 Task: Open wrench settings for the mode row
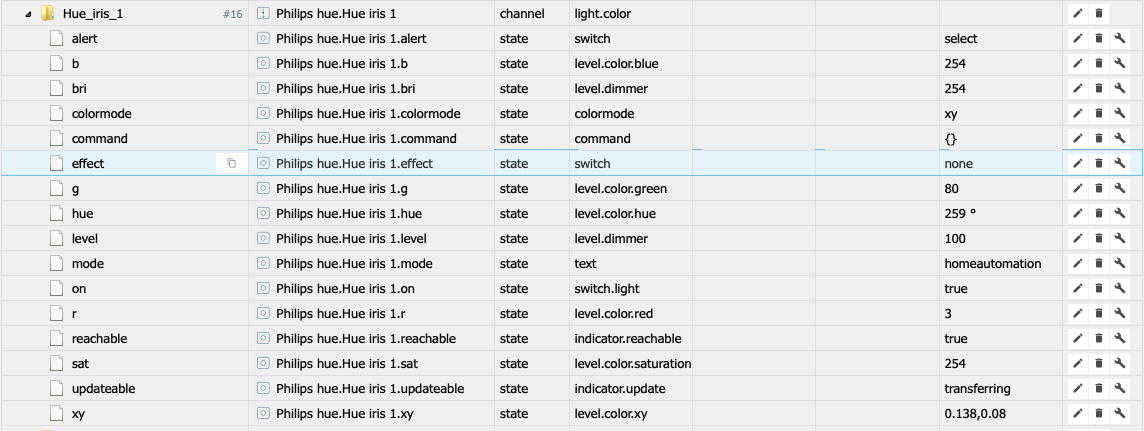pyautogui.click(x=1120, y=263)
